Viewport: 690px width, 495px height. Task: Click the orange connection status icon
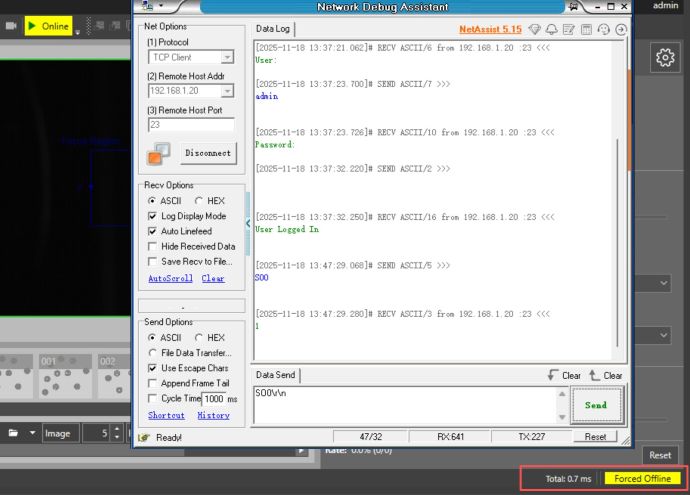158,154
